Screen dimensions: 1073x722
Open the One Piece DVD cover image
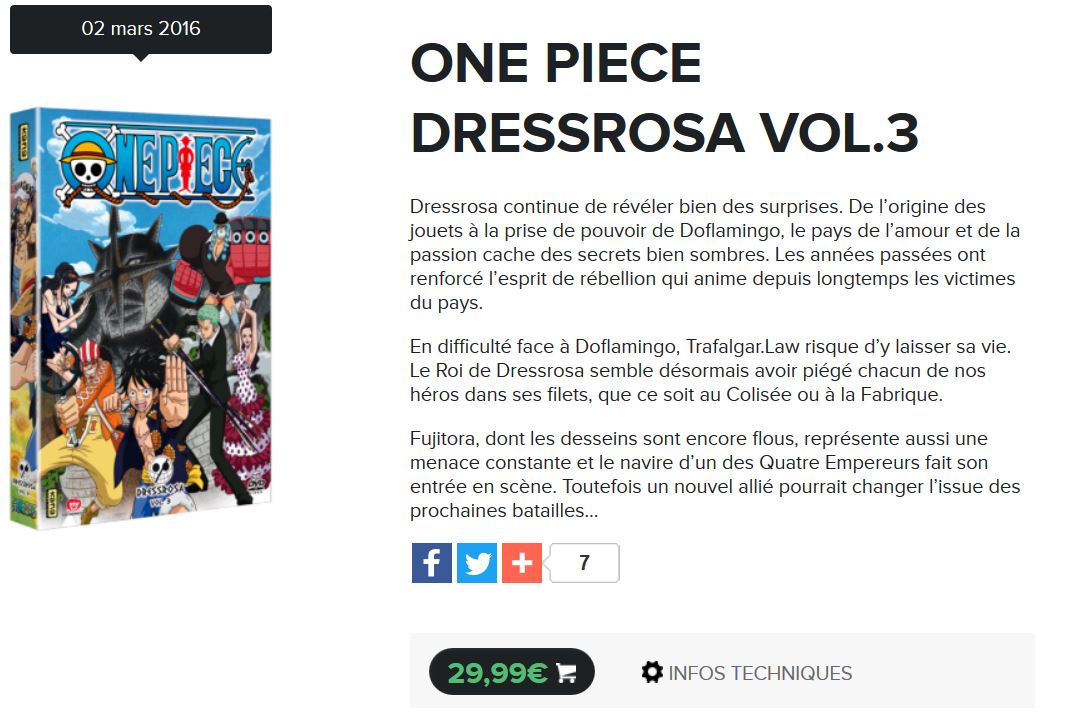141,318
